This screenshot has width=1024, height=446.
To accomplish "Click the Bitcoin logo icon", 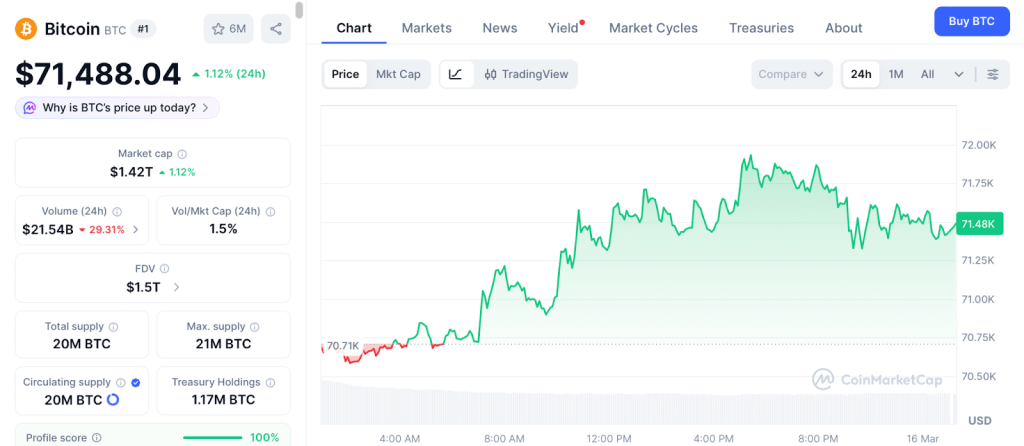I will pyautogui.click(x=27, y=29).
